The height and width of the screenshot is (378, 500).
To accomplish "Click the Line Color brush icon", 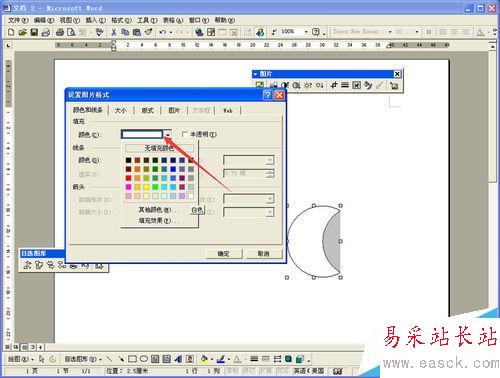I will click(x=221, y=359).
